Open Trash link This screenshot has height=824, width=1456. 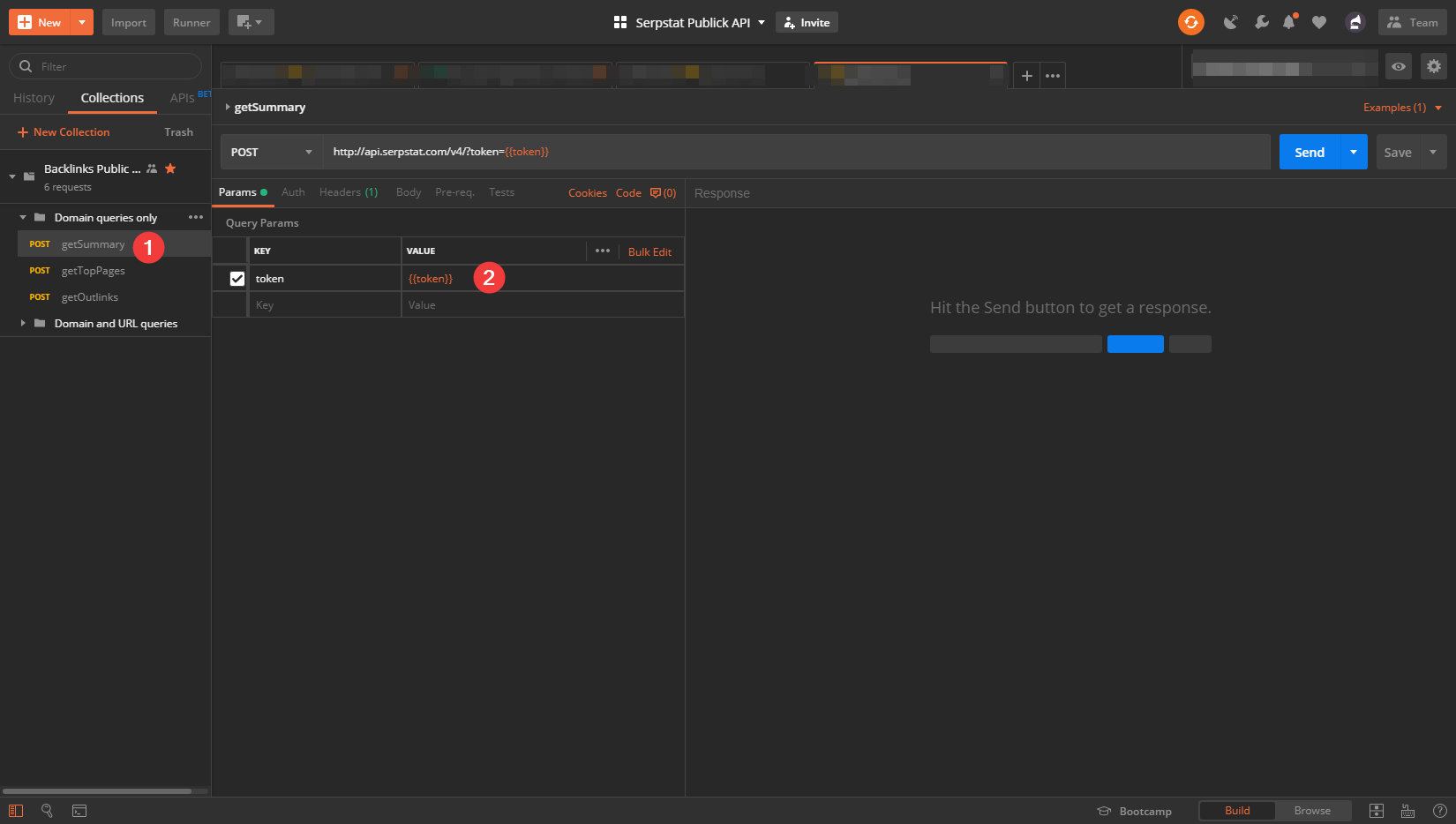click(x=178, y=132)
